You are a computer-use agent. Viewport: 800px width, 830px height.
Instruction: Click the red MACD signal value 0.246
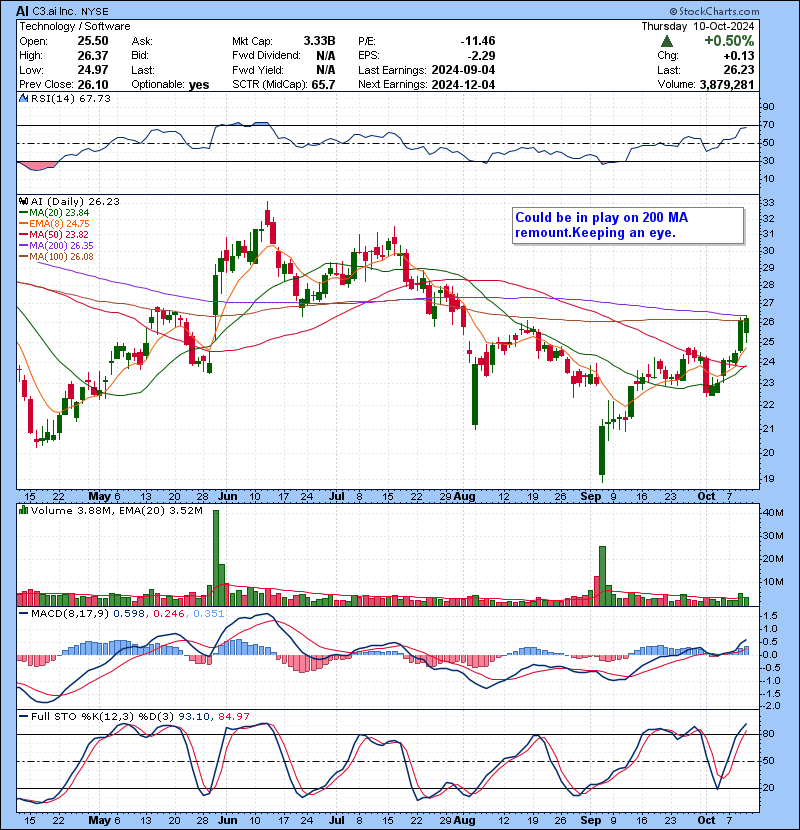169,614
